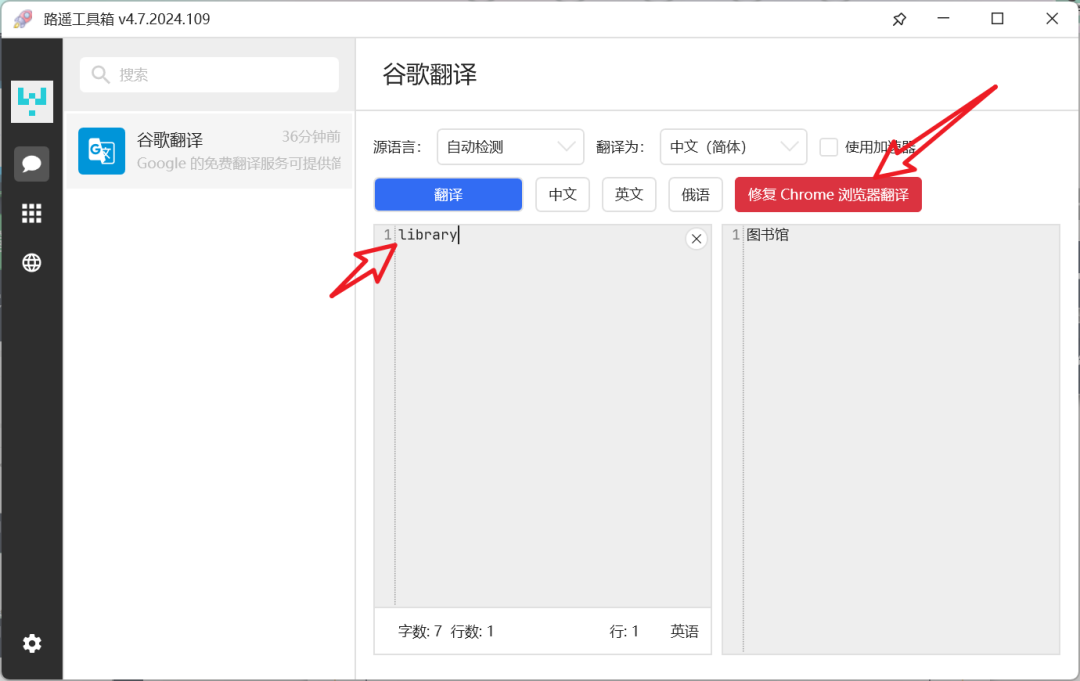Image resolution: width=1080 pixels, height=681 pixels.
Task: Click 修复 Chrome 浏览器翻译 button
Action: (x=828, y=195)
